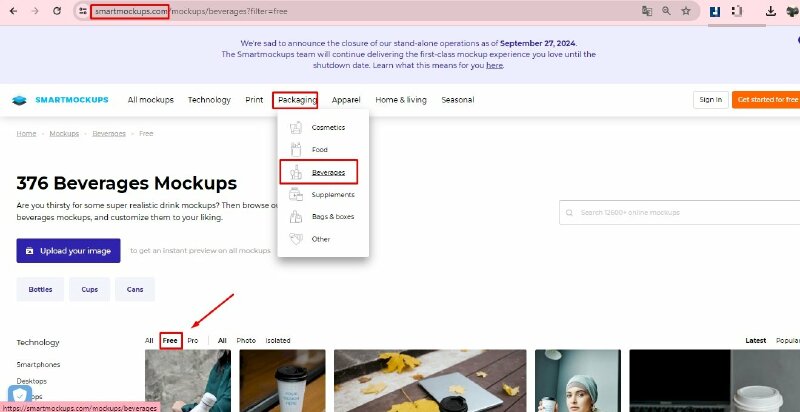Image resolution: width=800 pixels, height=412 pixels.
Task: Click the Bags & boxes icon
Action: [295, 216]
